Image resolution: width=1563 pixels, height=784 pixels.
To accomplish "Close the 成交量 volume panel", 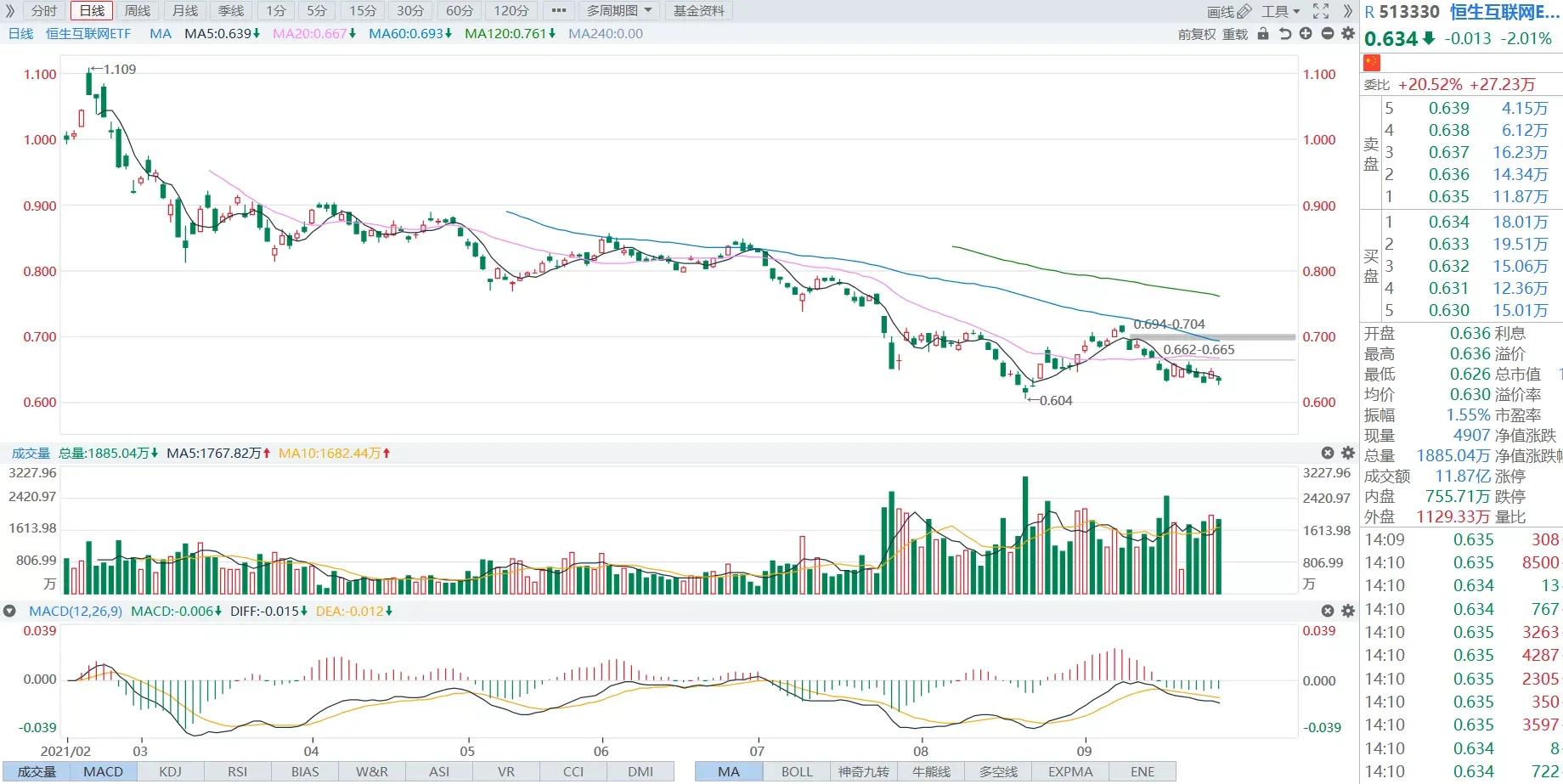I will click(x=1328, y=453).
